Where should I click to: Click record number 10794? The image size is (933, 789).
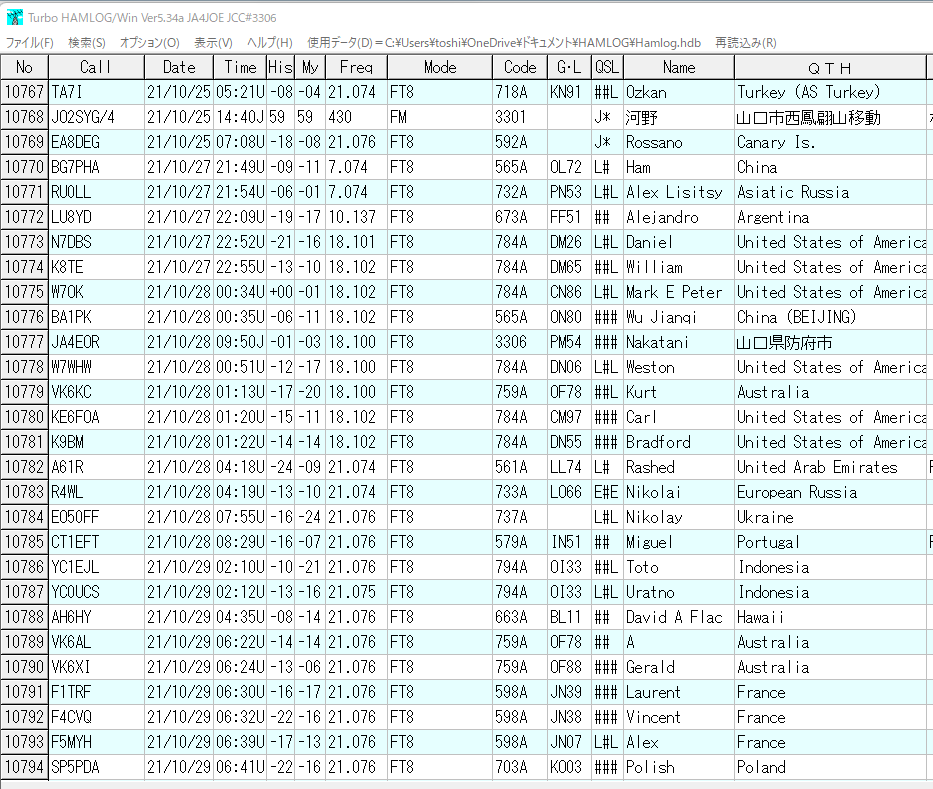pos(24,767)
